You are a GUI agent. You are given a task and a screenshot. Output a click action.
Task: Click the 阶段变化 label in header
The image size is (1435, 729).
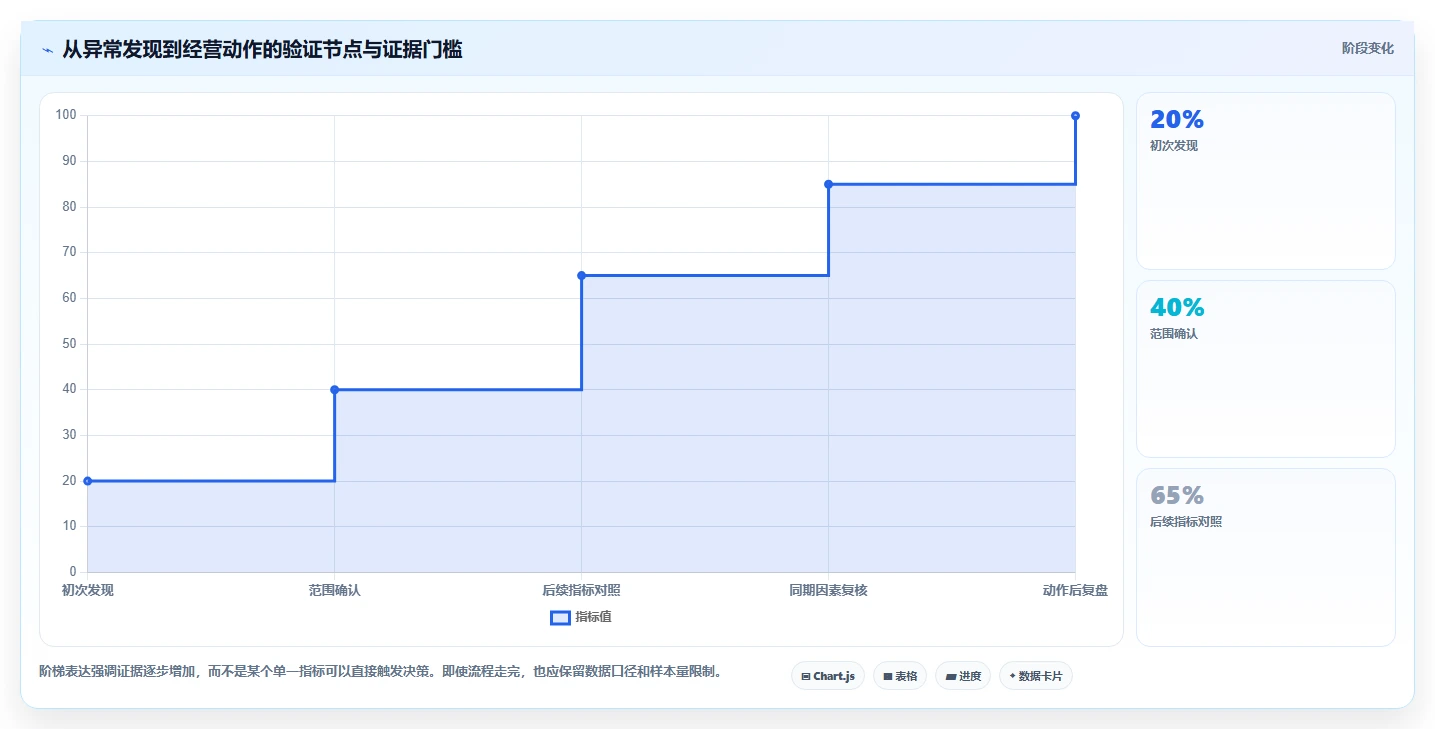tap(1367, 48)
